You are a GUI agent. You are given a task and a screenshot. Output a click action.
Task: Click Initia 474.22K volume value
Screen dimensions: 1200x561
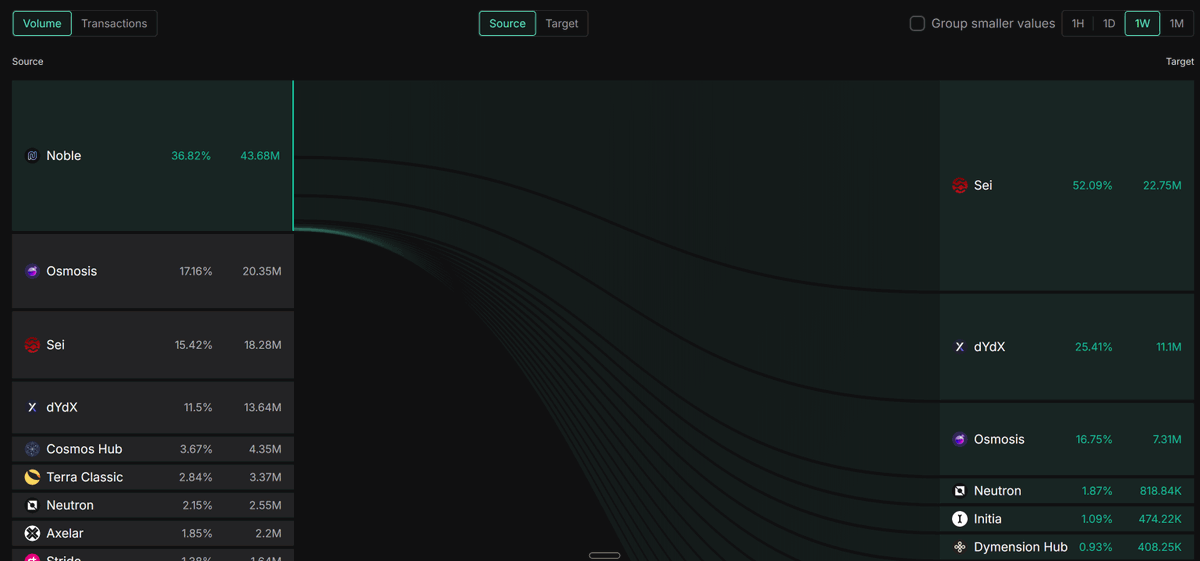coord(1161,519)
